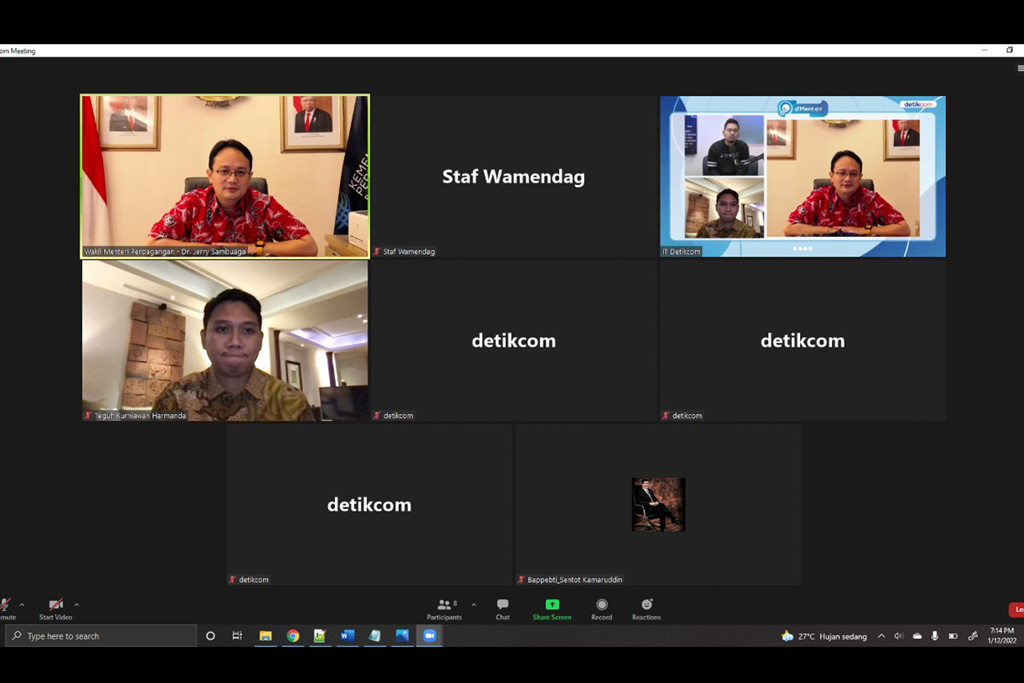Image resolution: width=1024 pixels, height=683 pixels.
Task: Open File Explorer from taskbar
Action: point(265,636)
